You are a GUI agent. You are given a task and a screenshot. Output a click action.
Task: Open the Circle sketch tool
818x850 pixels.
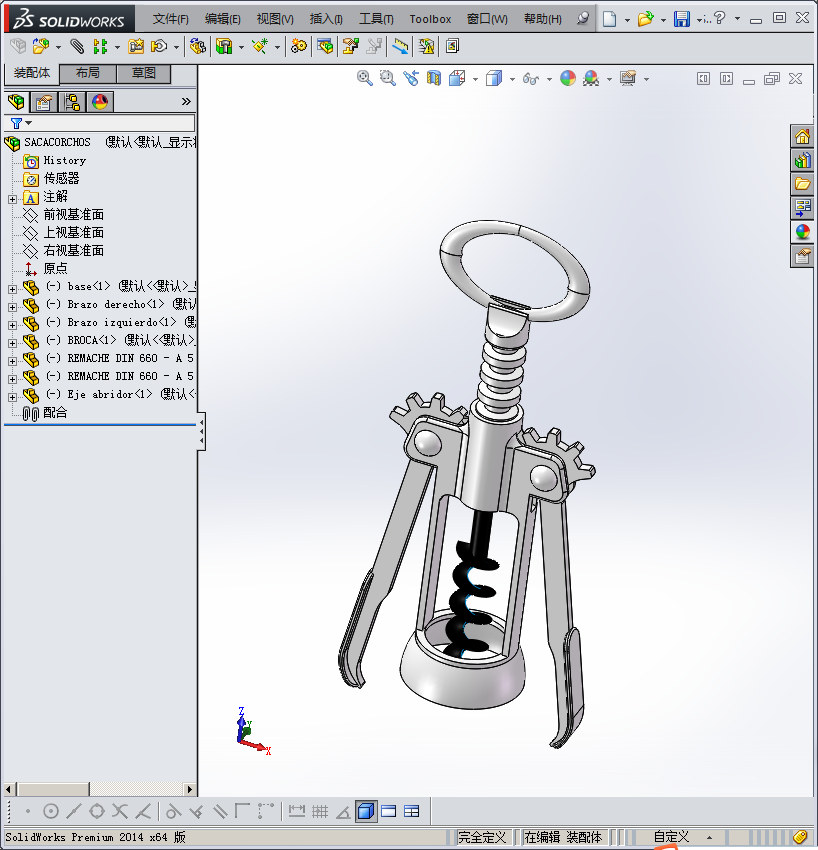(52, 811)
